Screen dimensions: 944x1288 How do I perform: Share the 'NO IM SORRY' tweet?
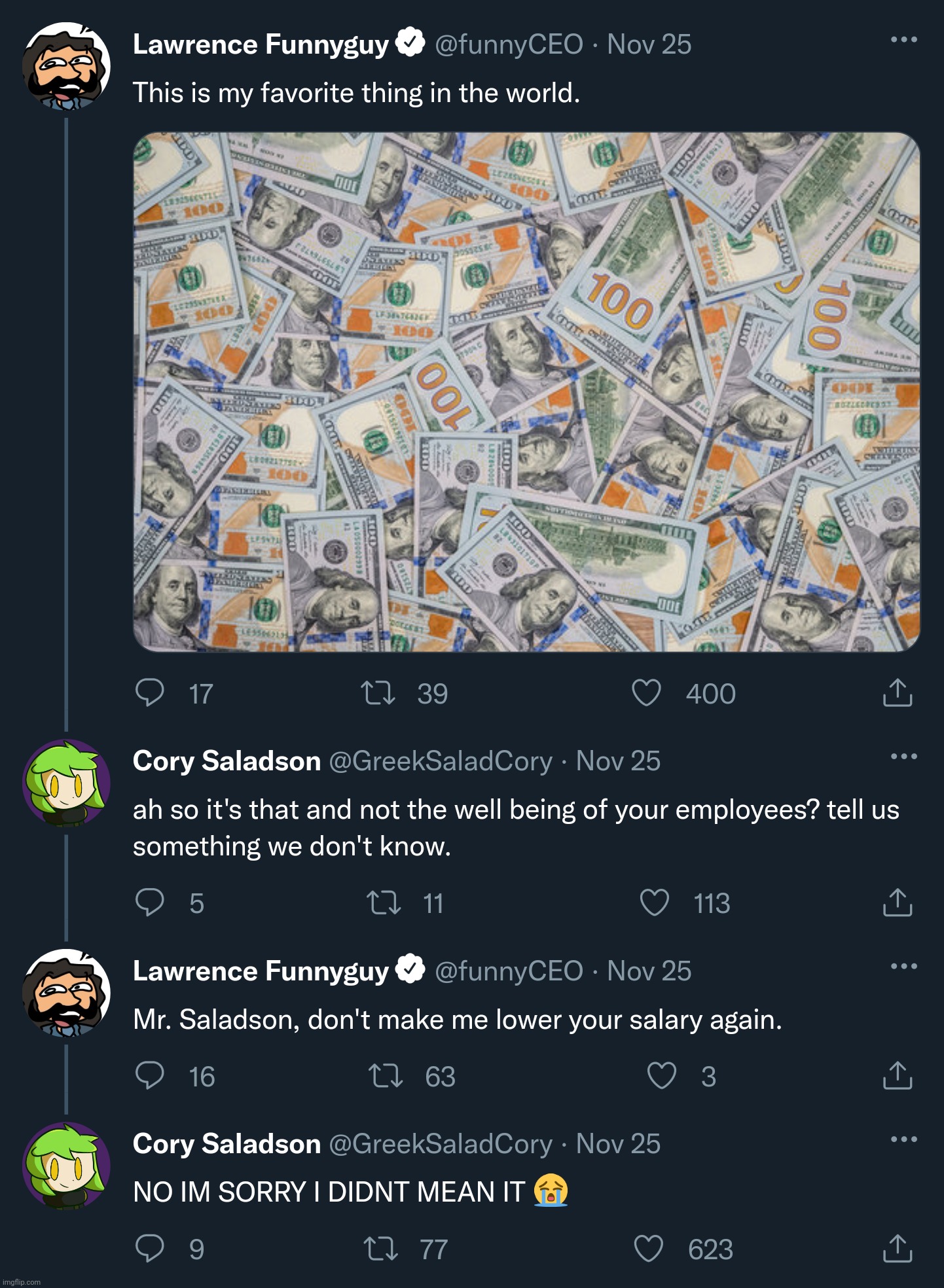(897, 1249)
